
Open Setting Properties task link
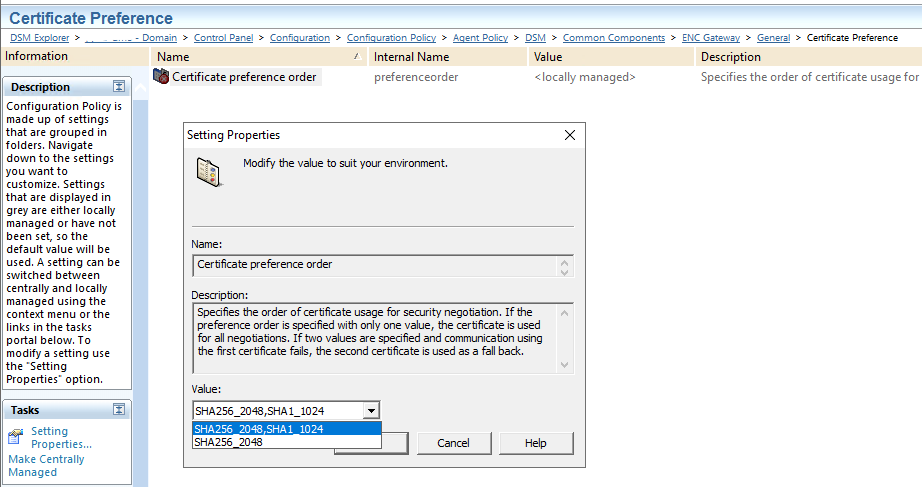[x=61, y=438]
